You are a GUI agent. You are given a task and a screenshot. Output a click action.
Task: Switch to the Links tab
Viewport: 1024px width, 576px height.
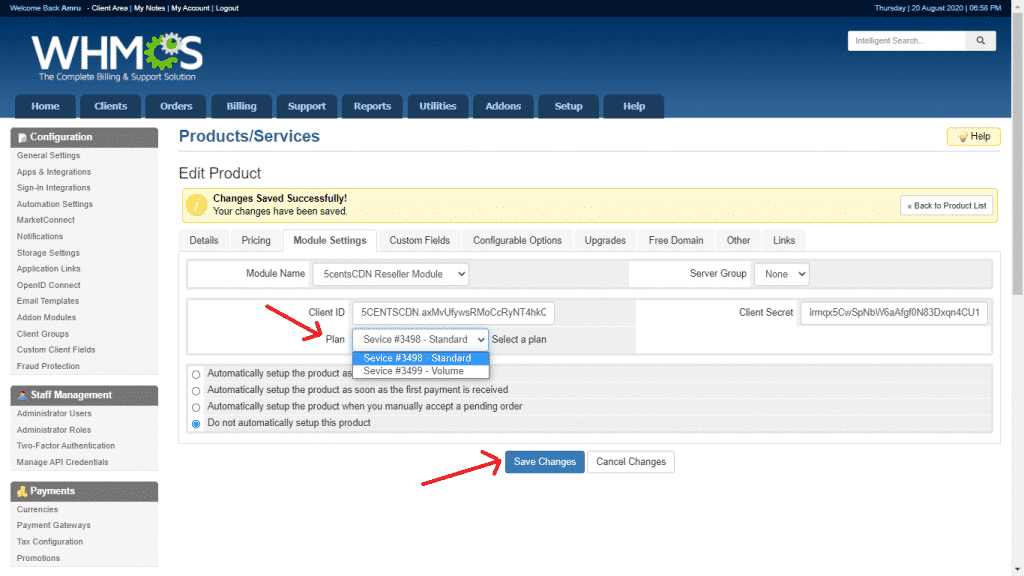click(784, 240)
